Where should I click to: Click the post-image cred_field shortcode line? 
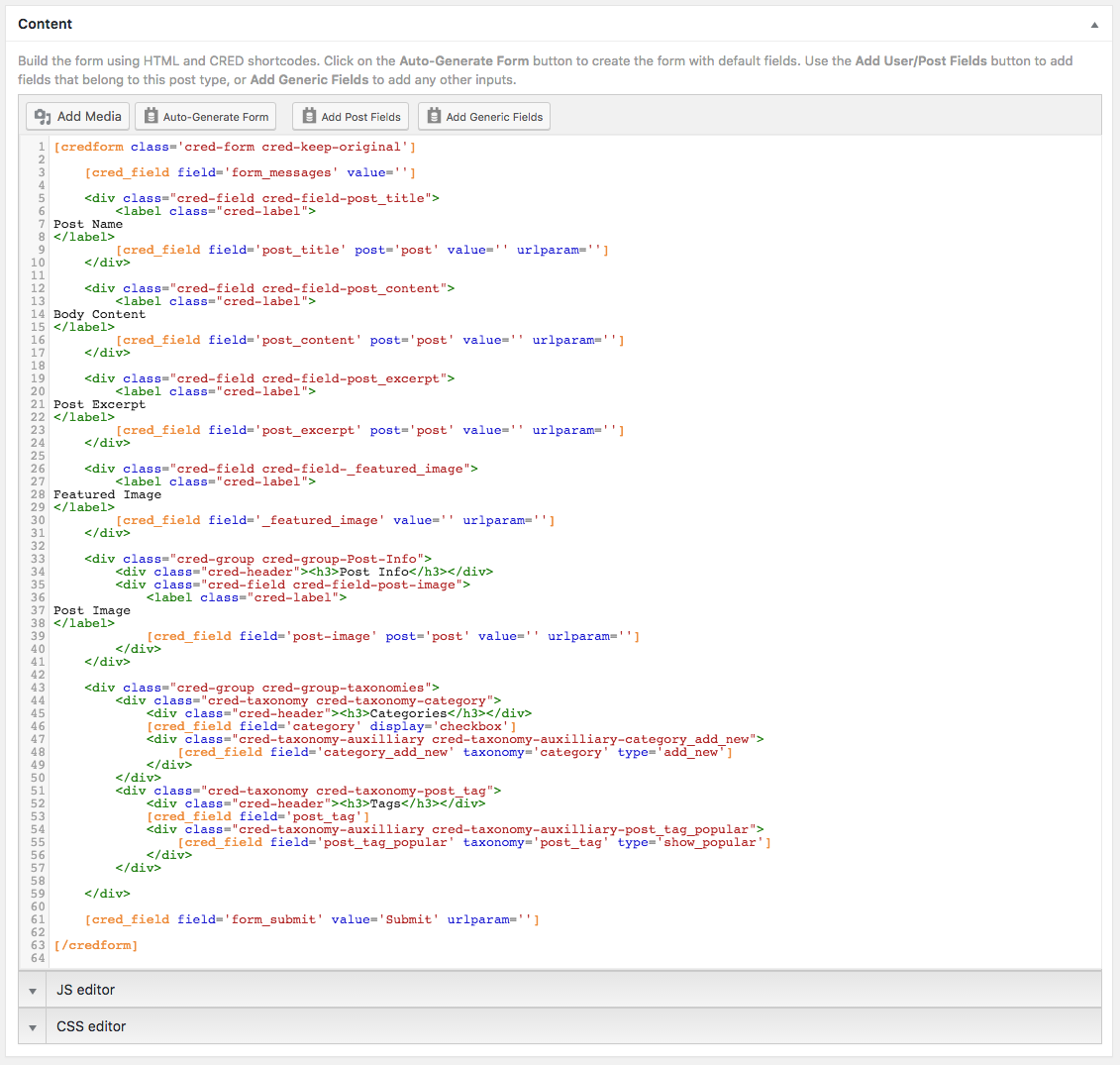point(393,635)
